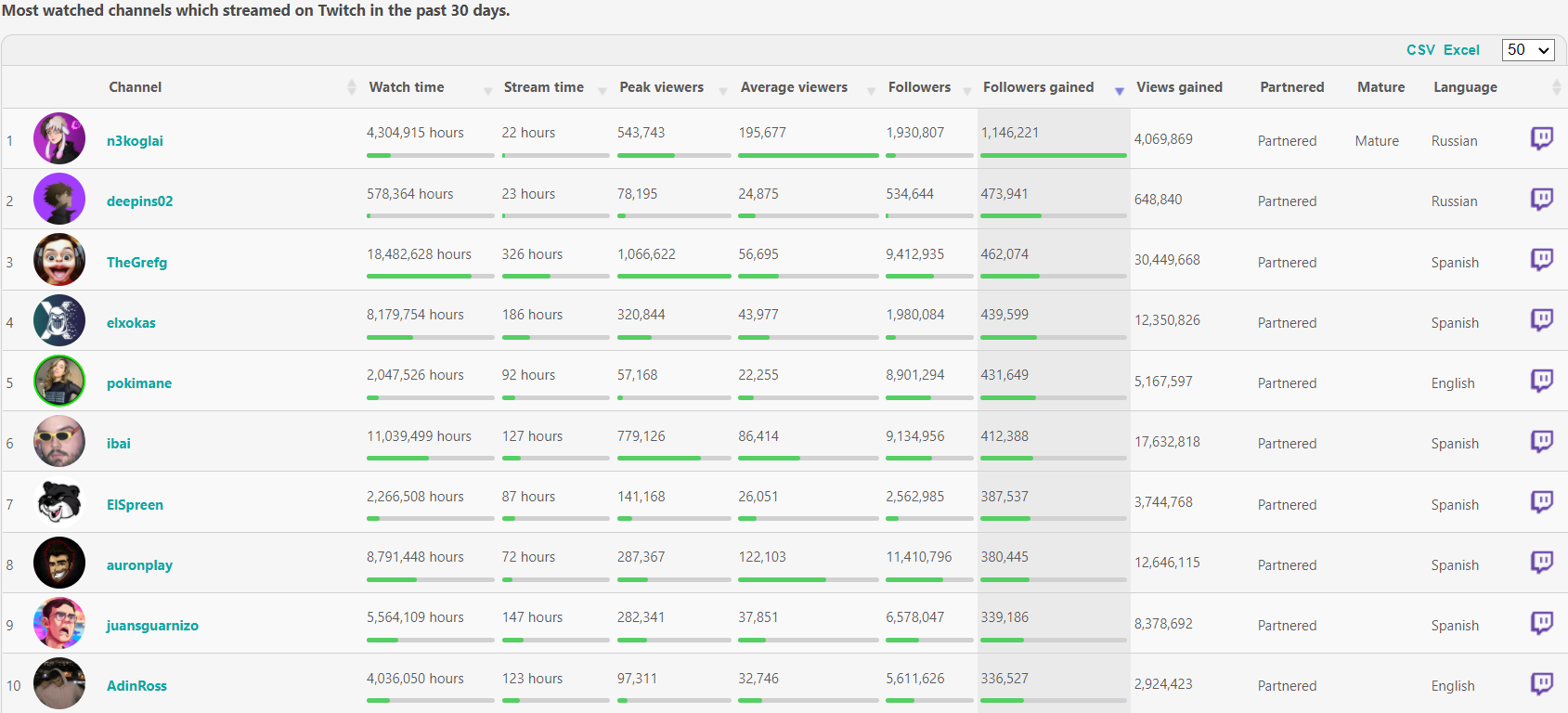Toggle sort on Followers gained column
The image size is (1568, 713).
coord(1038,87)
